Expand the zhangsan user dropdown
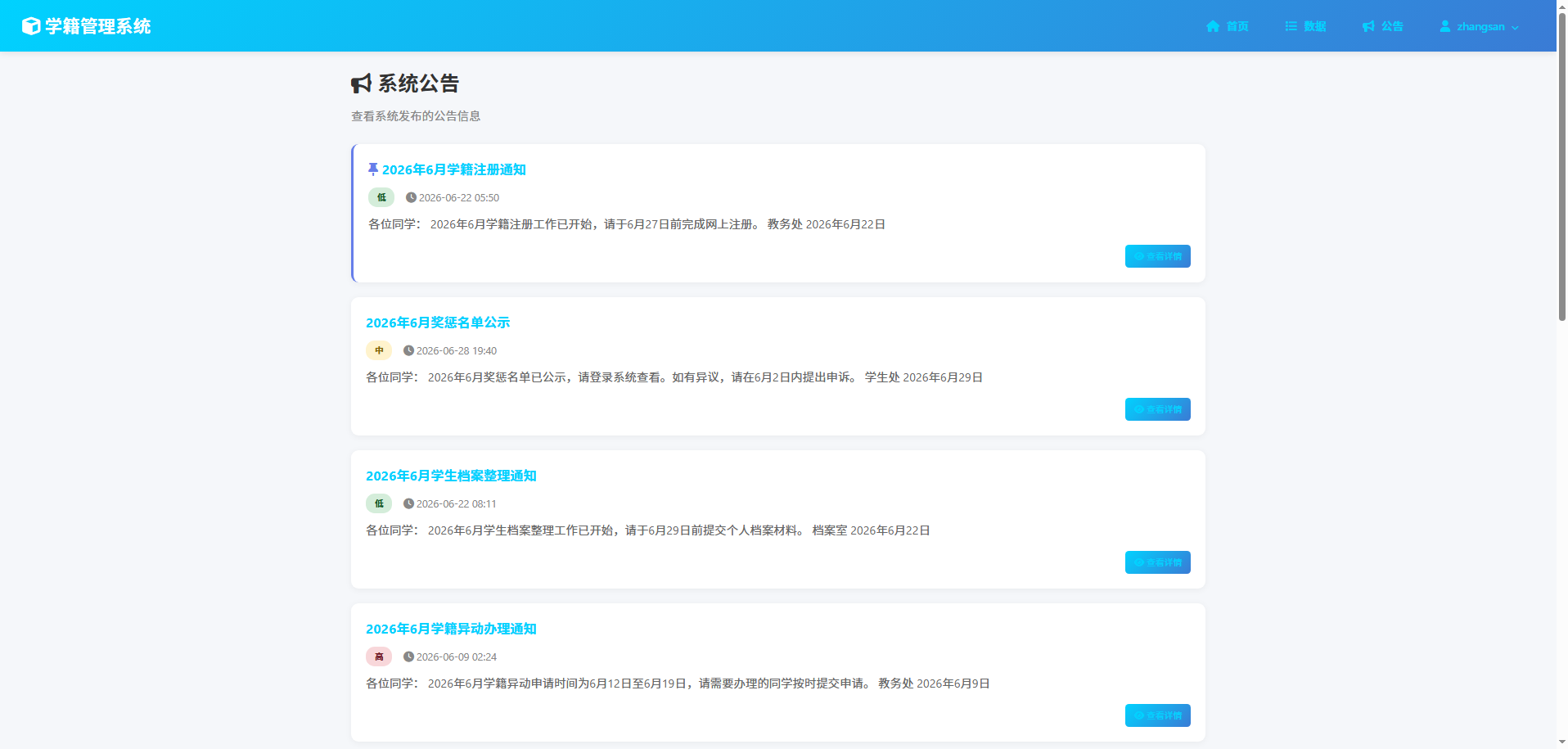This screenshot has height=749, width=1568. point(1479,26)
